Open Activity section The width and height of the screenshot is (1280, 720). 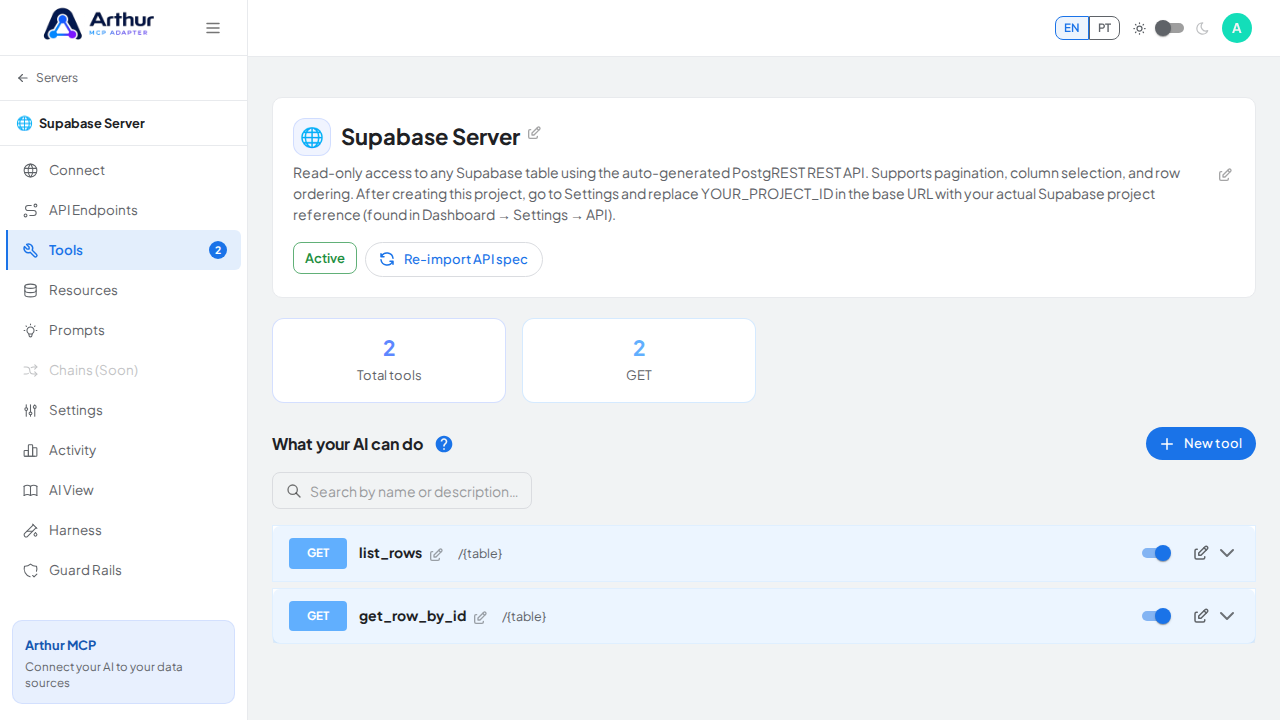[x=123, y=450]
